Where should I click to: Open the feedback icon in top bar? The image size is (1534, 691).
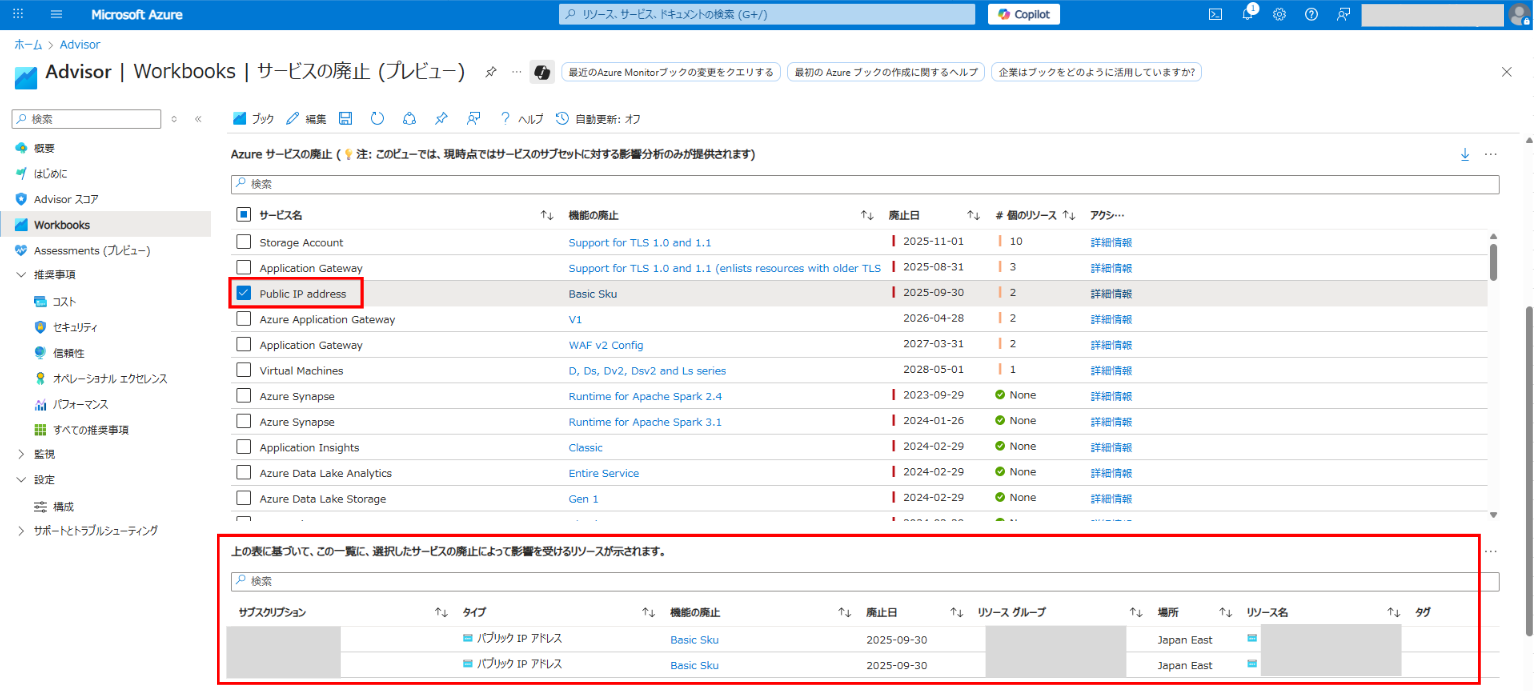1343,14
